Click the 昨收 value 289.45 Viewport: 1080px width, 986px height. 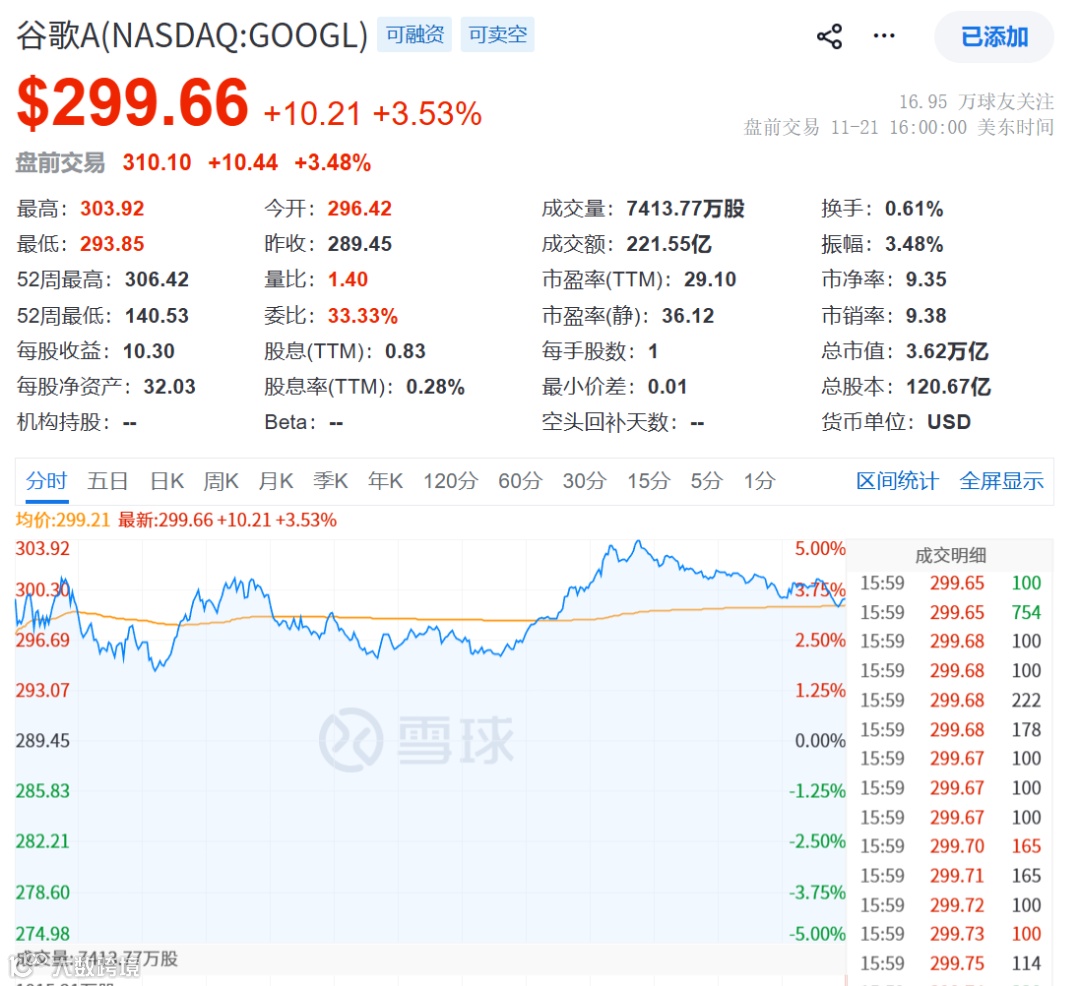click(x=360, y=244)
